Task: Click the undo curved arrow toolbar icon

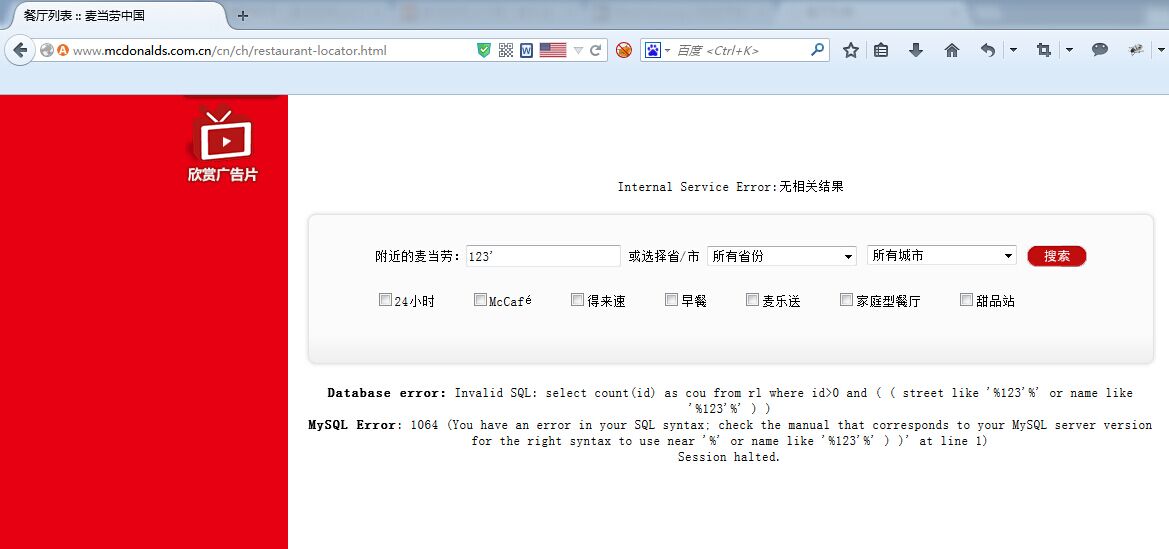Action: (x=988, y=50)
